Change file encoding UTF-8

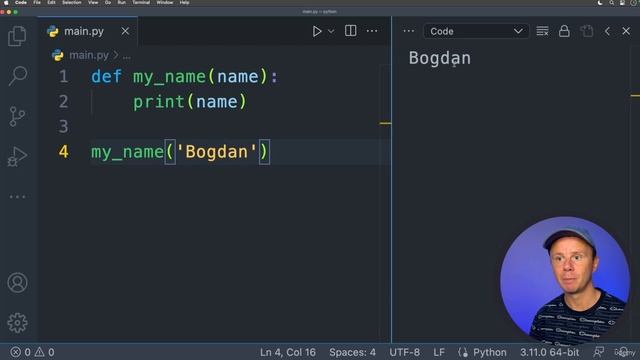click(x=404, y=352)
